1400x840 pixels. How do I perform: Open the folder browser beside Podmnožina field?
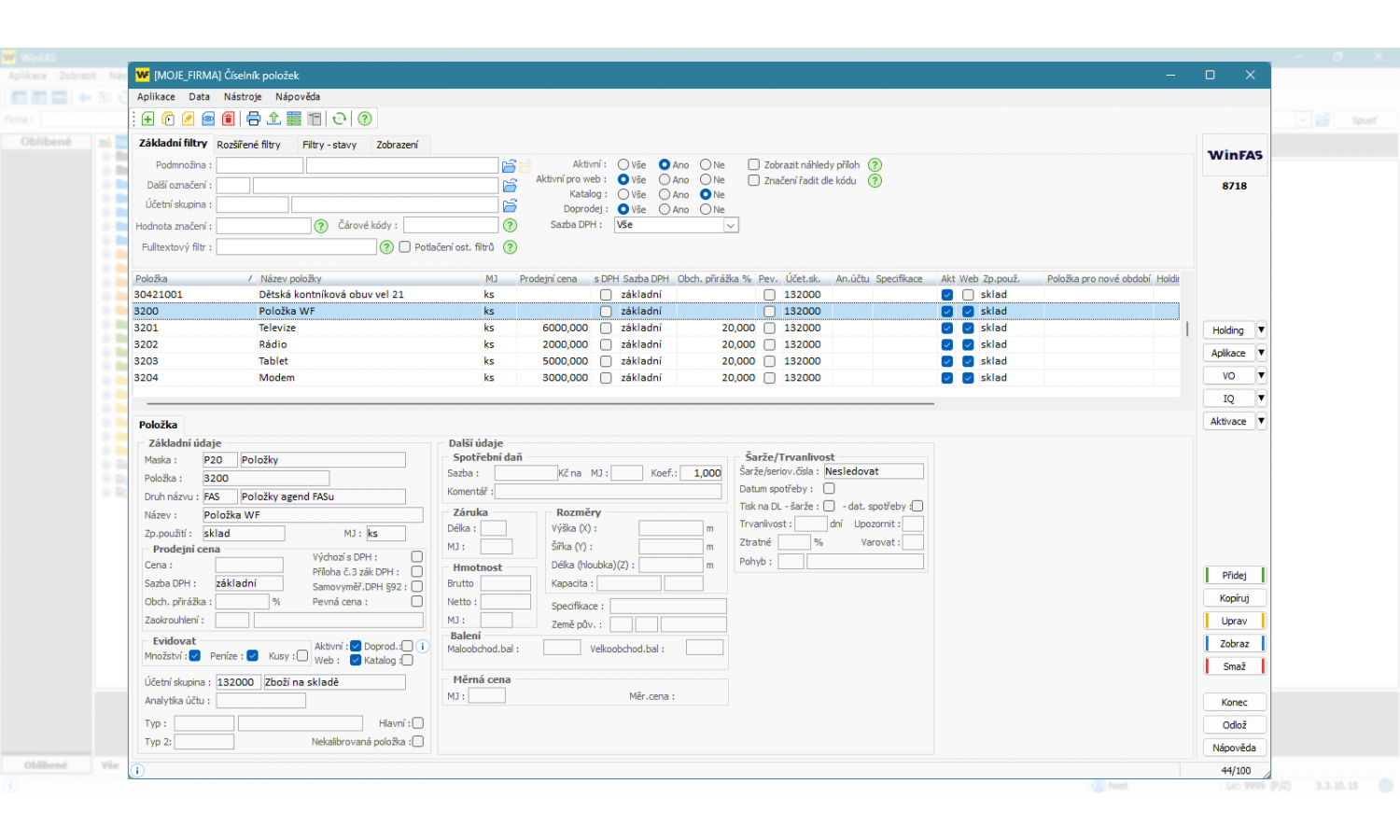pos(509,166)
